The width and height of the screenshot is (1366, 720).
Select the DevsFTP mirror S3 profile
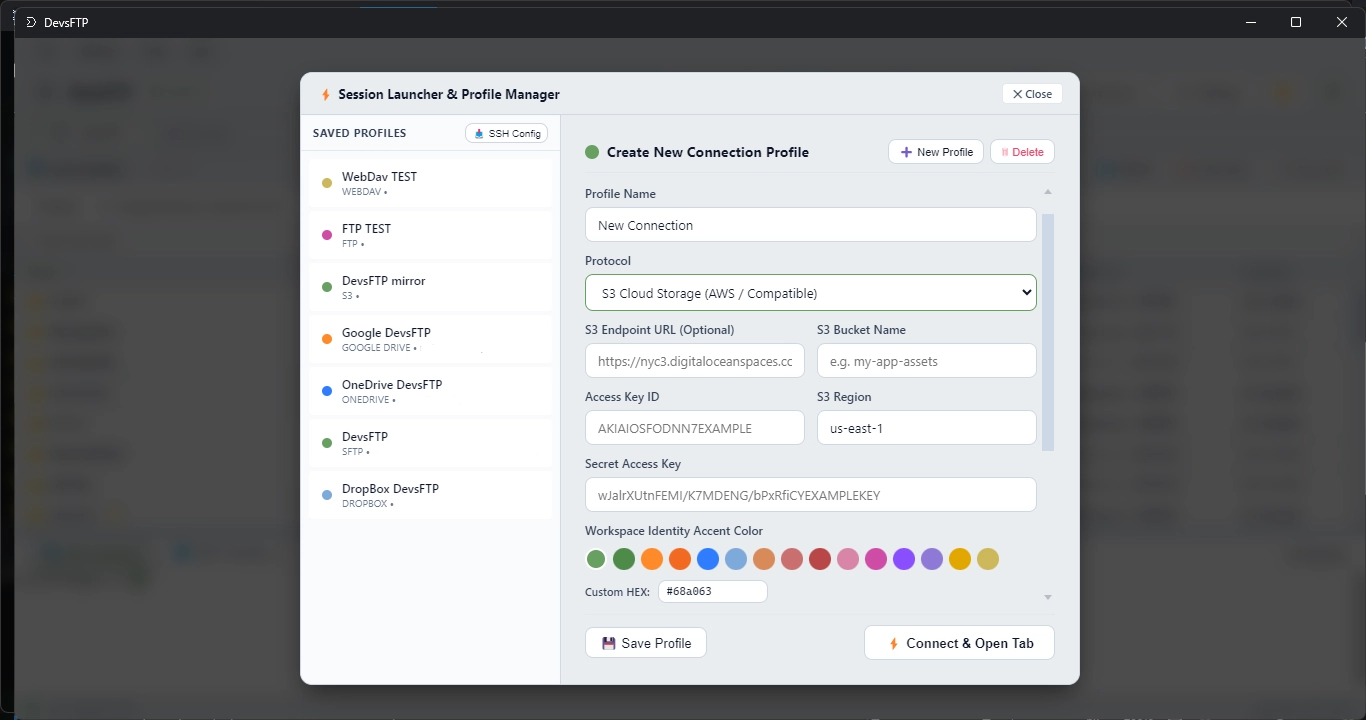click(431, 287)
